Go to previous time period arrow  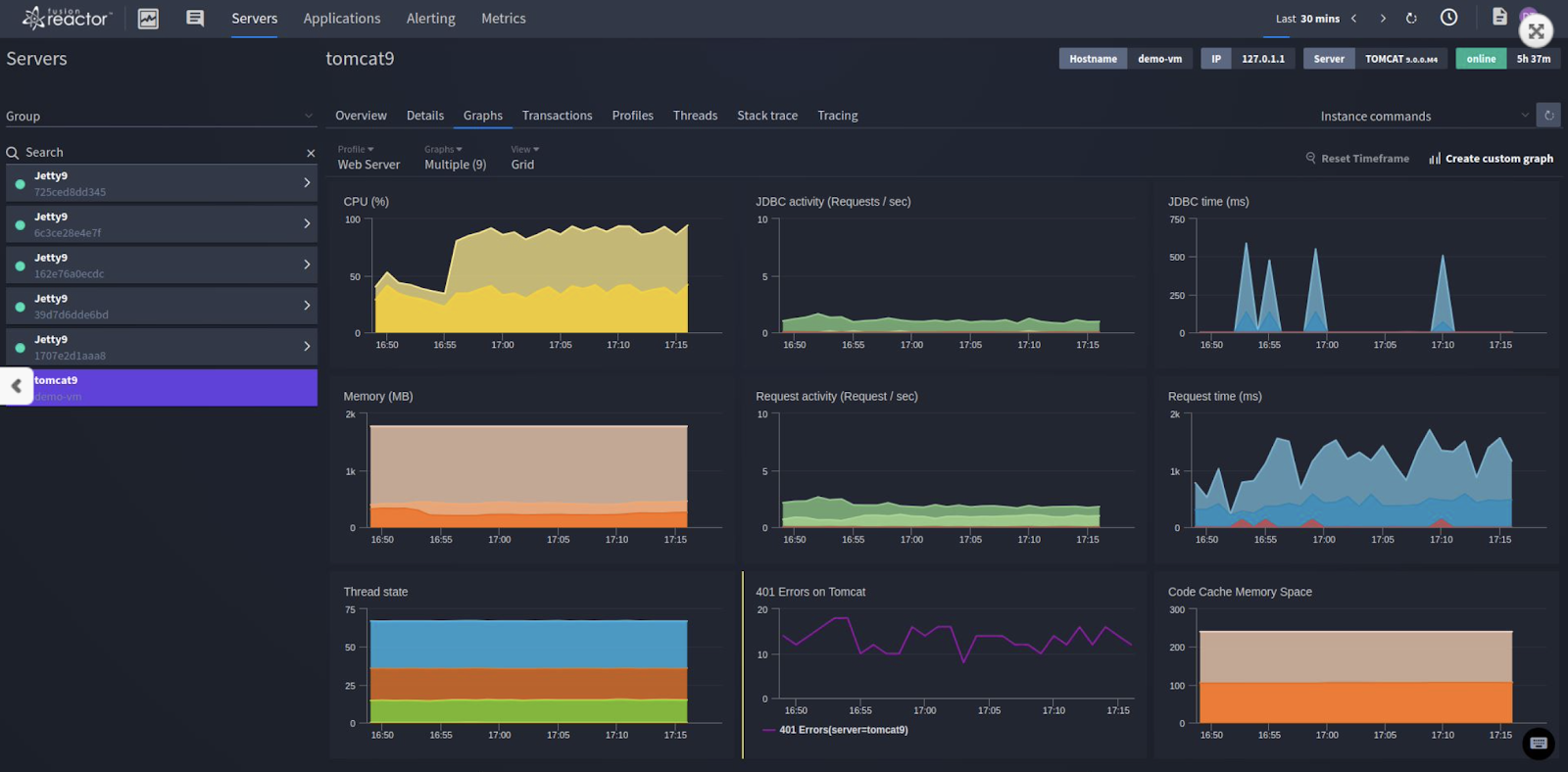1354,19
